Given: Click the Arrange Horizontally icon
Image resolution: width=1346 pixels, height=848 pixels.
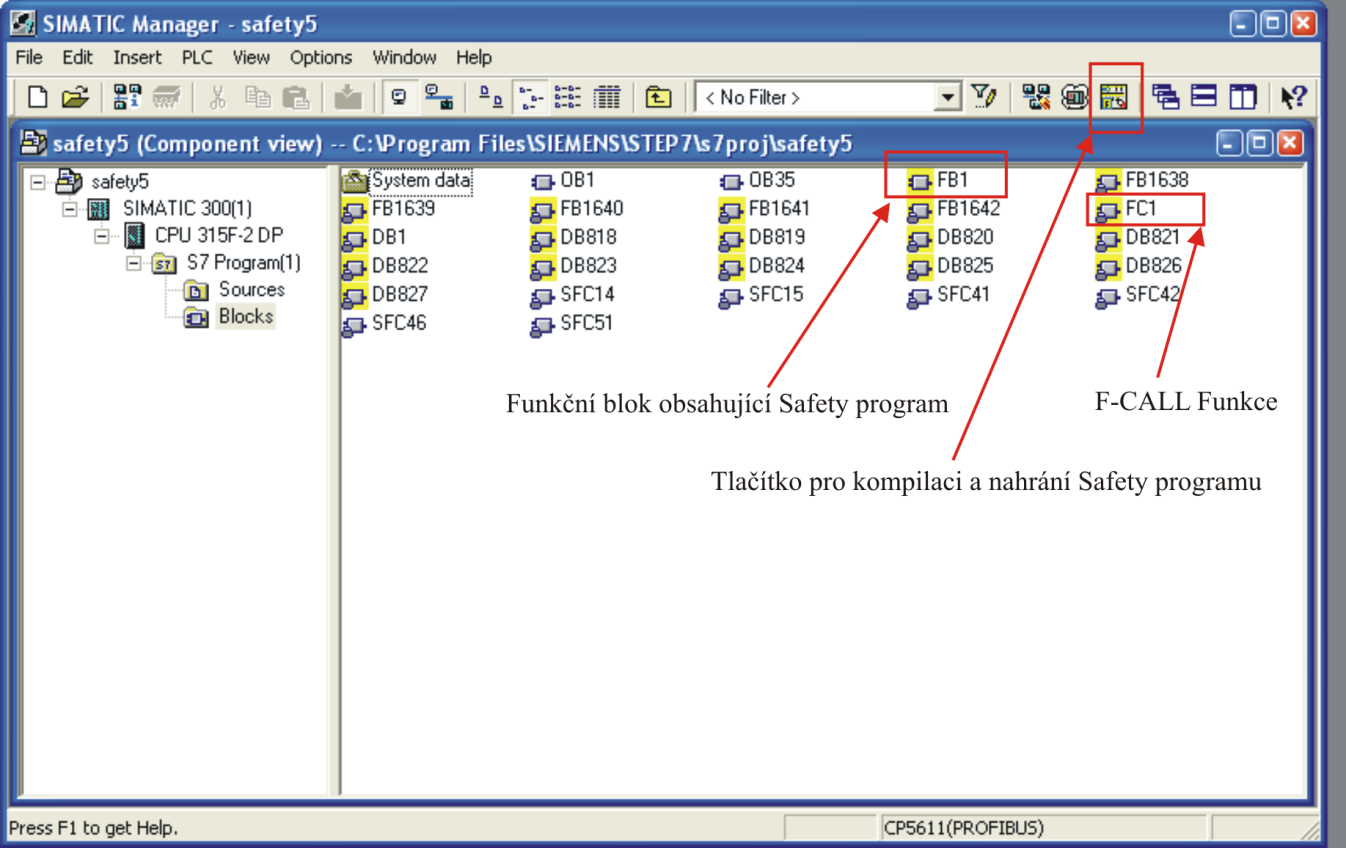Looking at the screenshot, I should click(1204, 97).
